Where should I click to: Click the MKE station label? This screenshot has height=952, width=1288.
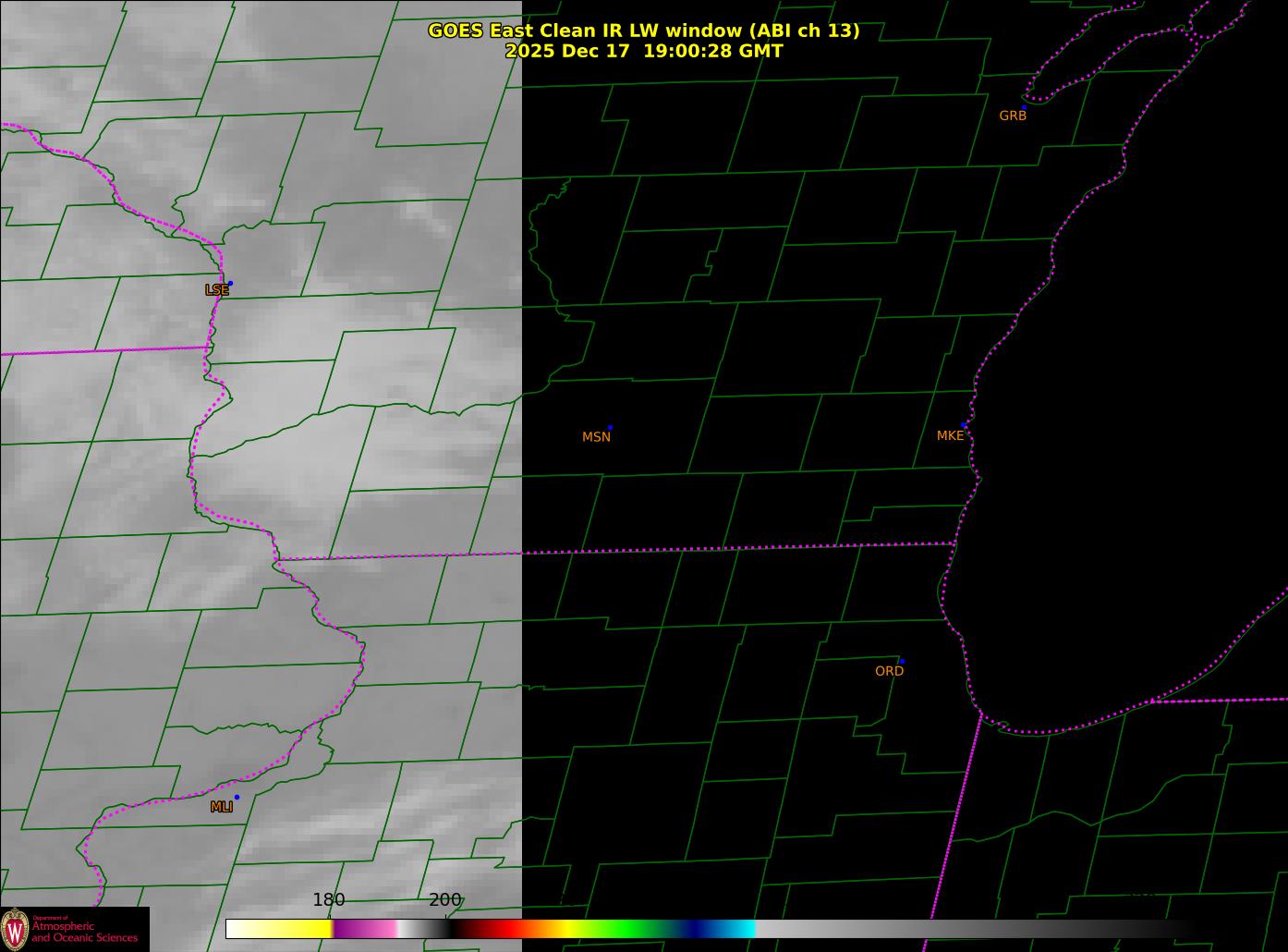tap(950, 435)
